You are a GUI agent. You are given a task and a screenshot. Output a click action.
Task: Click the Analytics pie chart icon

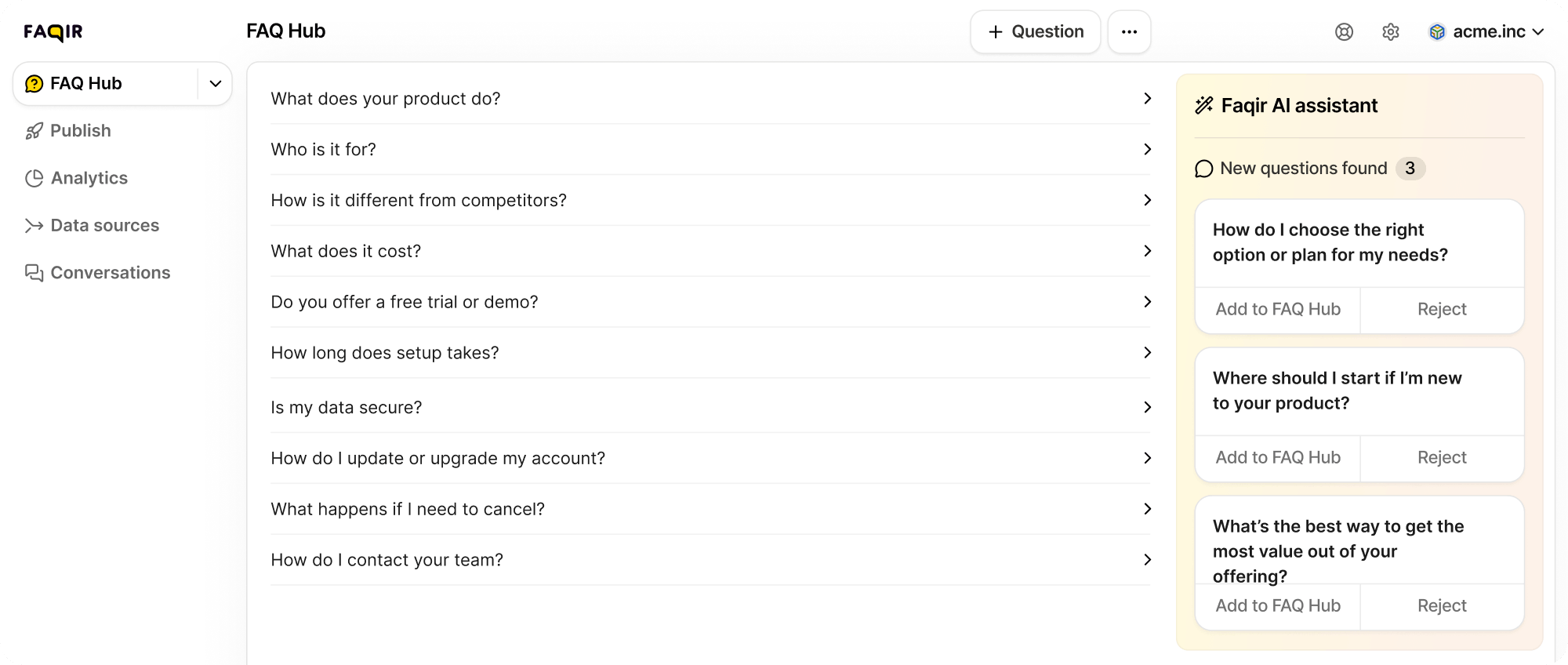click(34, 179)
